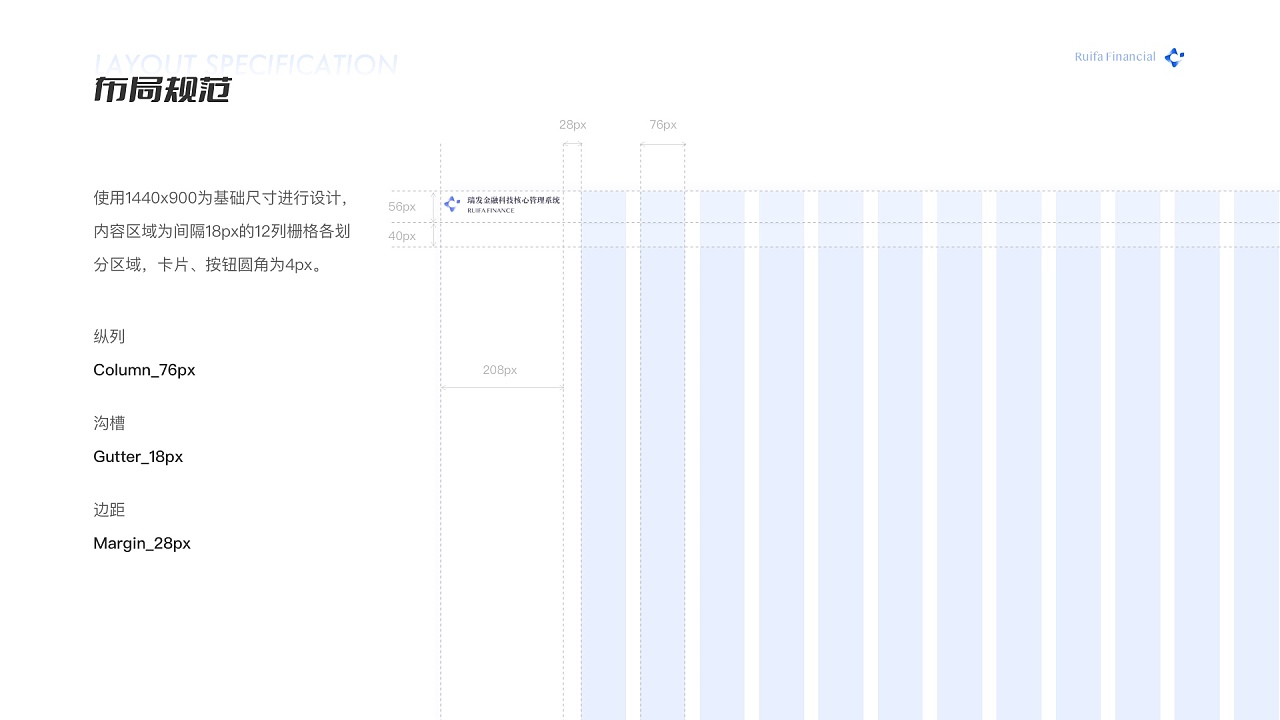This screenshot has height=720, width=1280.
Task: Click the 边距 label
Action: 109,510
